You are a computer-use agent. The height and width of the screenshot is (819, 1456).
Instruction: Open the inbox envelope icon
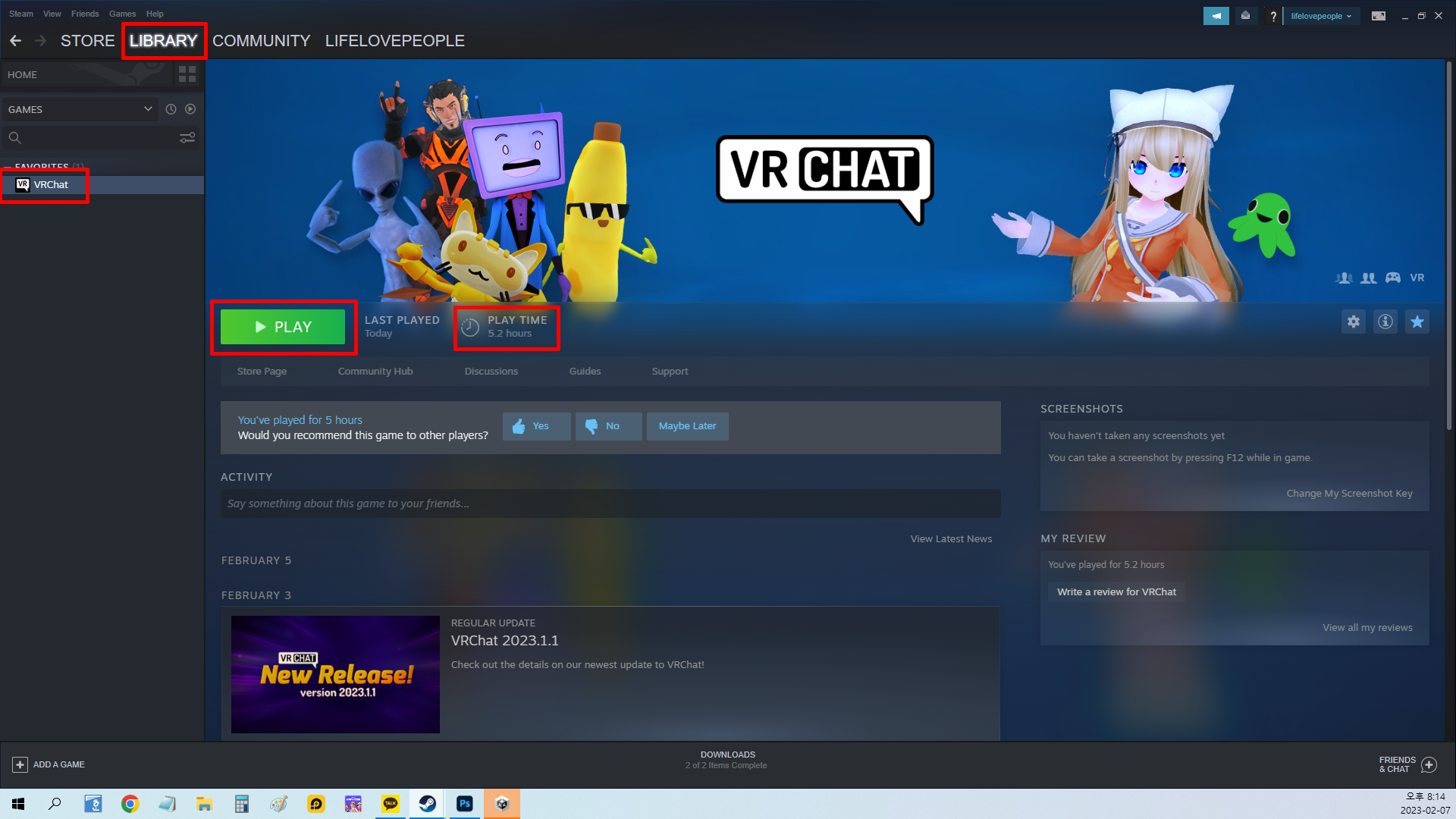pyautogui.click(x=1245, y=16)
